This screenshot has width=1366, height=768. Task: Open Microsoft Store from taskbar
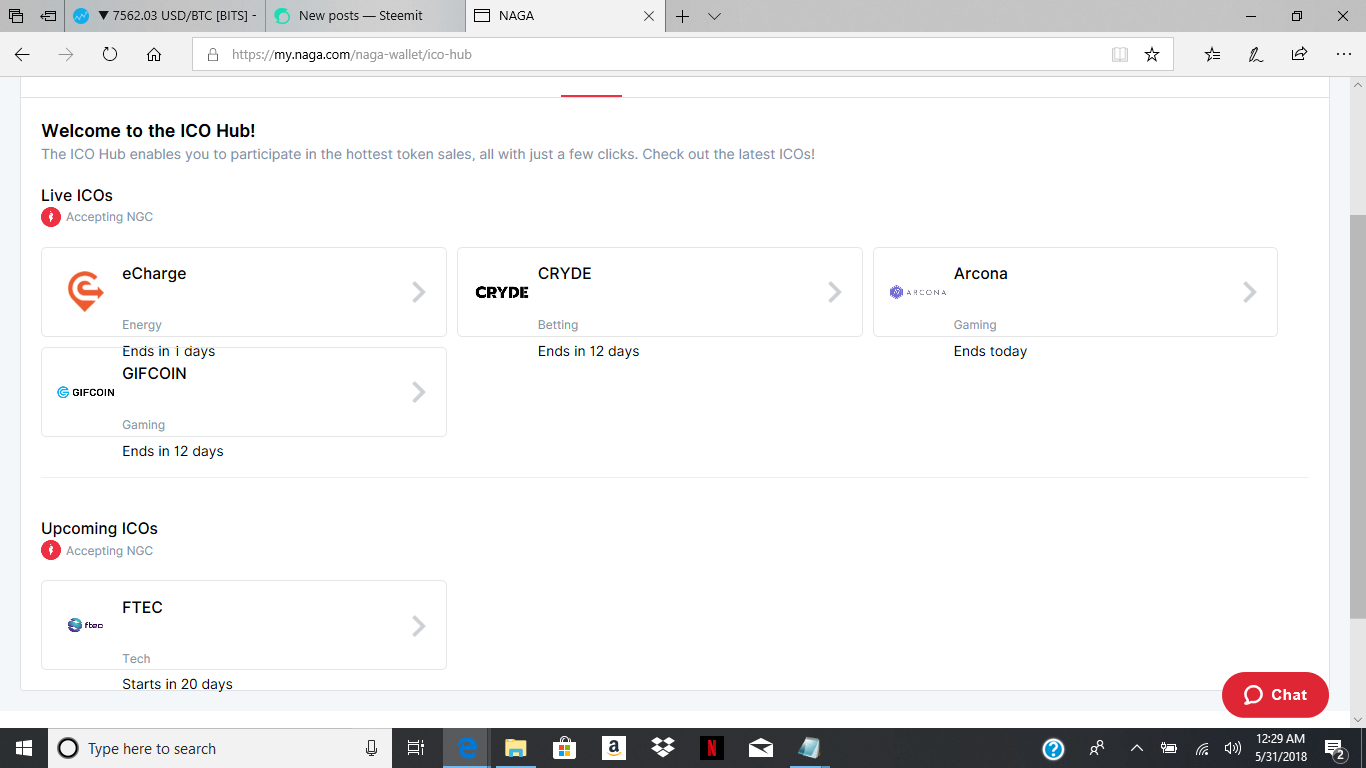[x=564, y=748]
